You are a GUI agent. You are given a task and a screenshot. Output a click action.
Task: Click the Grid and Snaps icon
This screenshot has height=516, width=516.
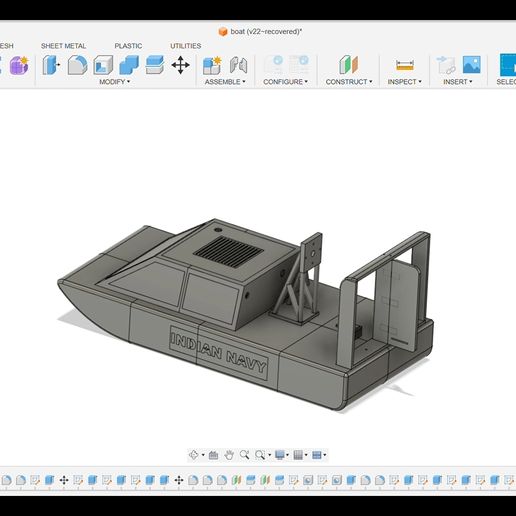click(298, 455)
